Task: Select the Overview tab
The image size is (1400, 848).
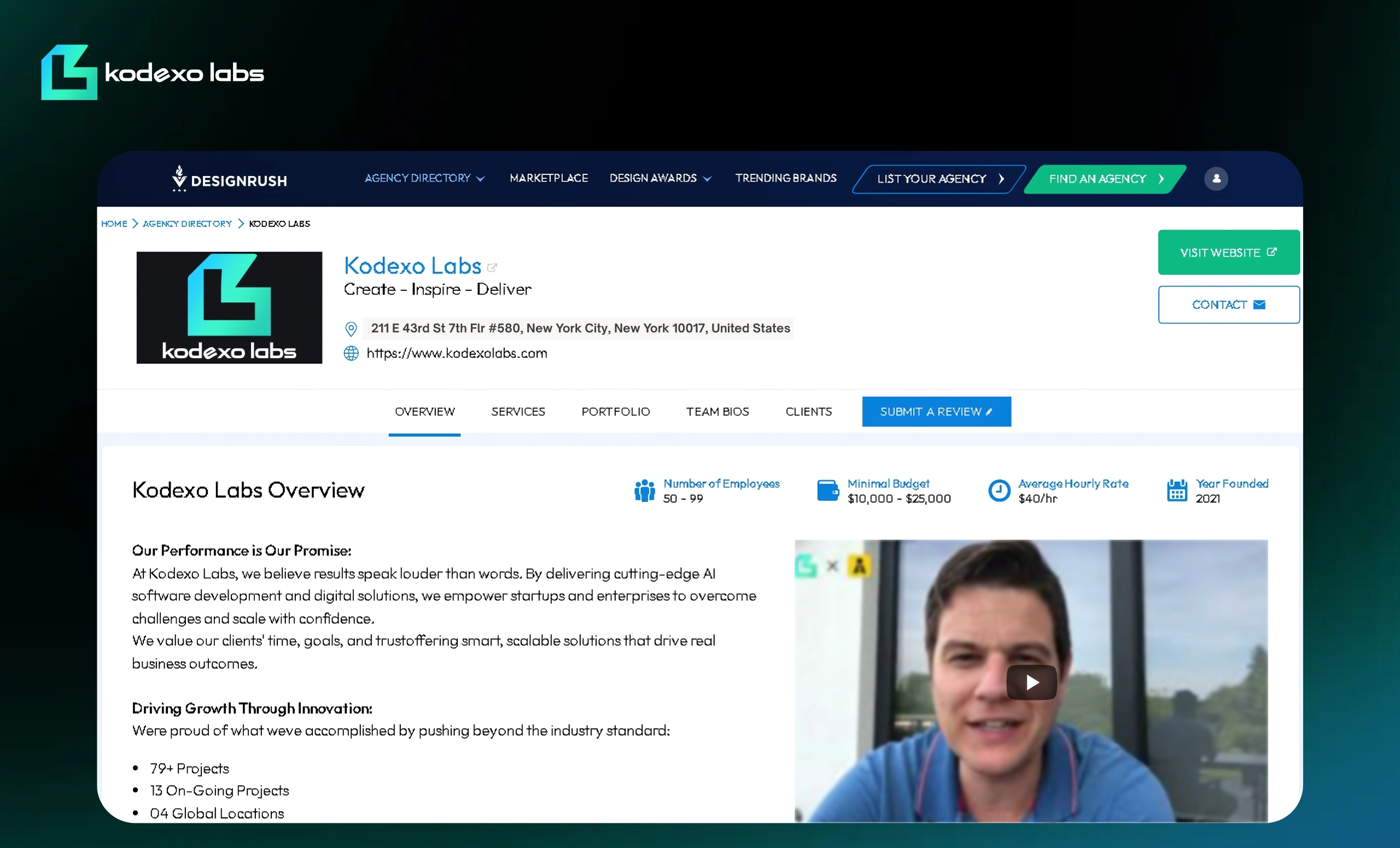Action: click(424, 412)
